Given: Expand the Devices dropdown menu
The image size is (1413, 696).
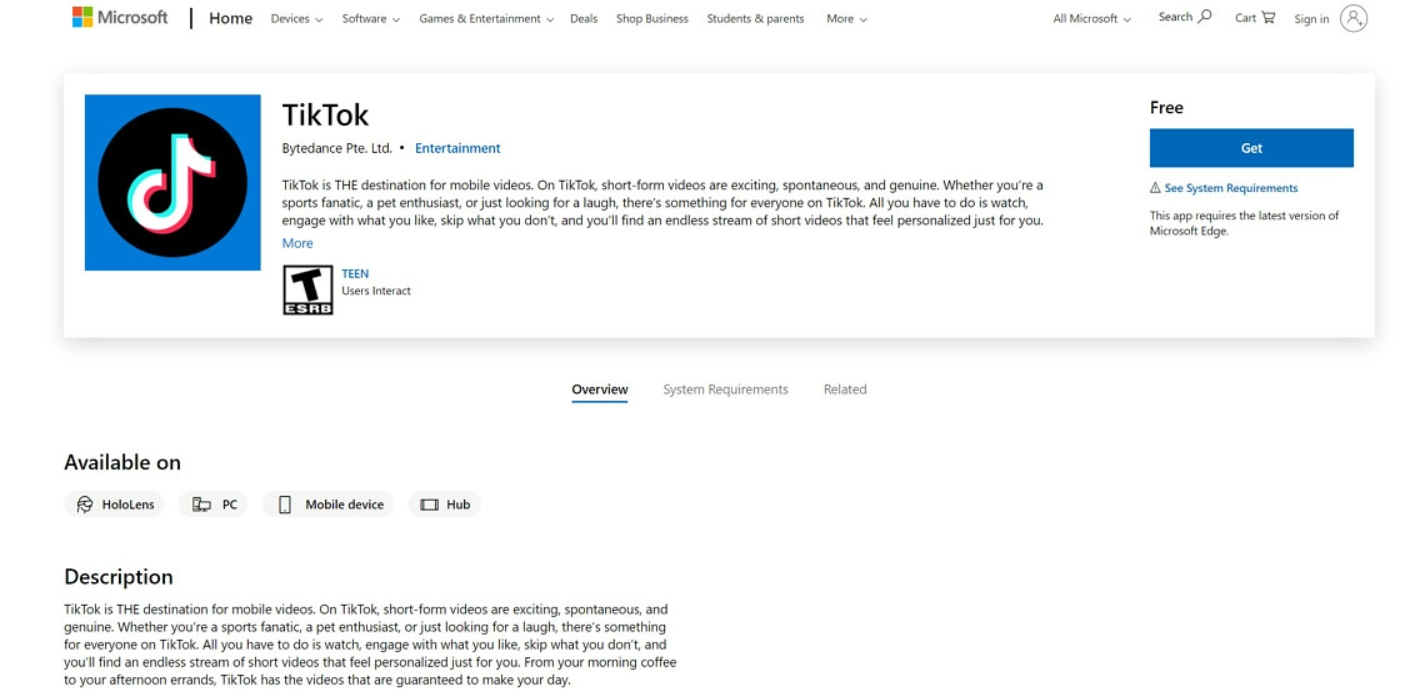Looking at the screenshot, I should click(296, 19).
